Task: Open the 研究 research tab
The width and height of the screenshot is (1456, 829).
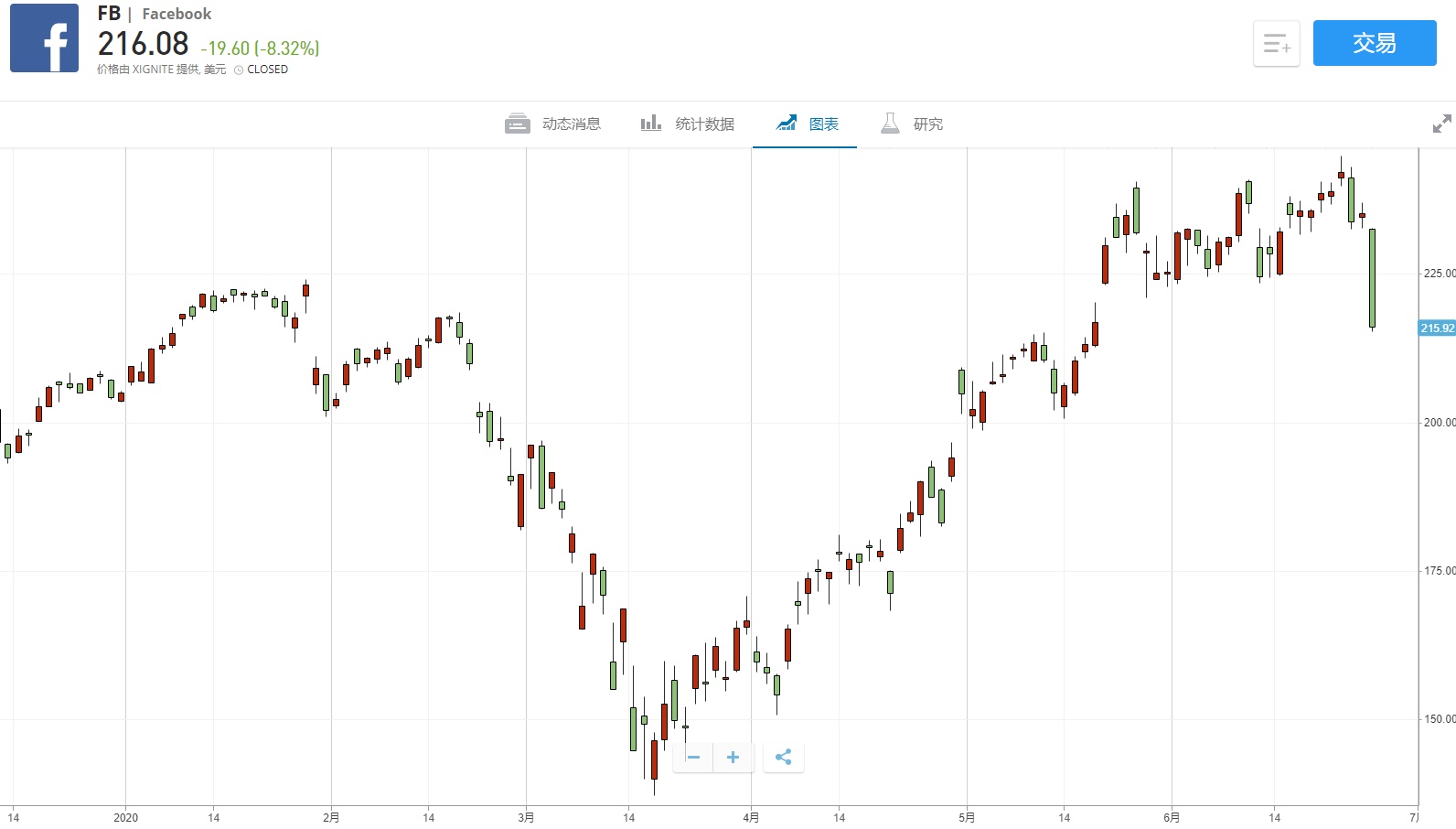Action: coord(912,124)
